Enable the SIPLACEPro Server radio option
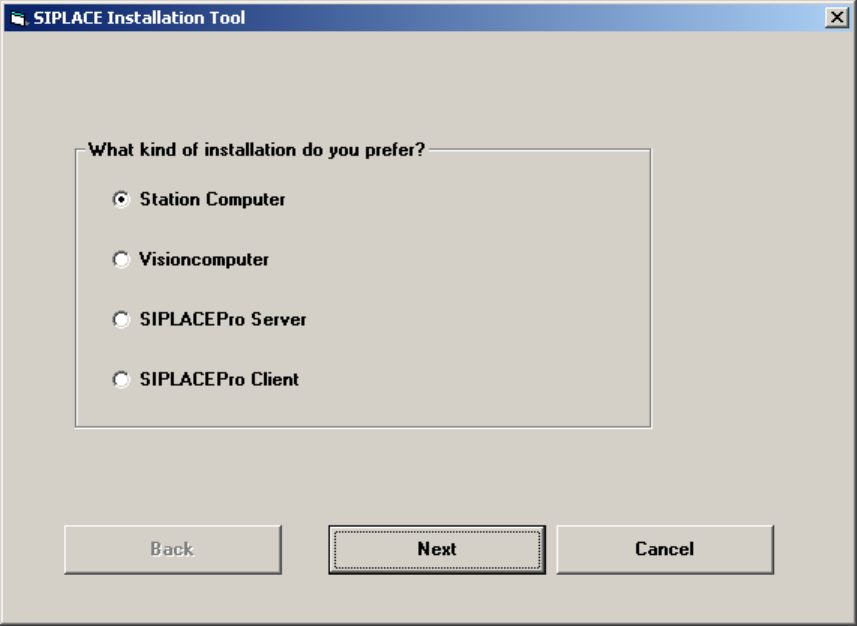857x626 pixels. pyautogui.click(x=121, y=320)
